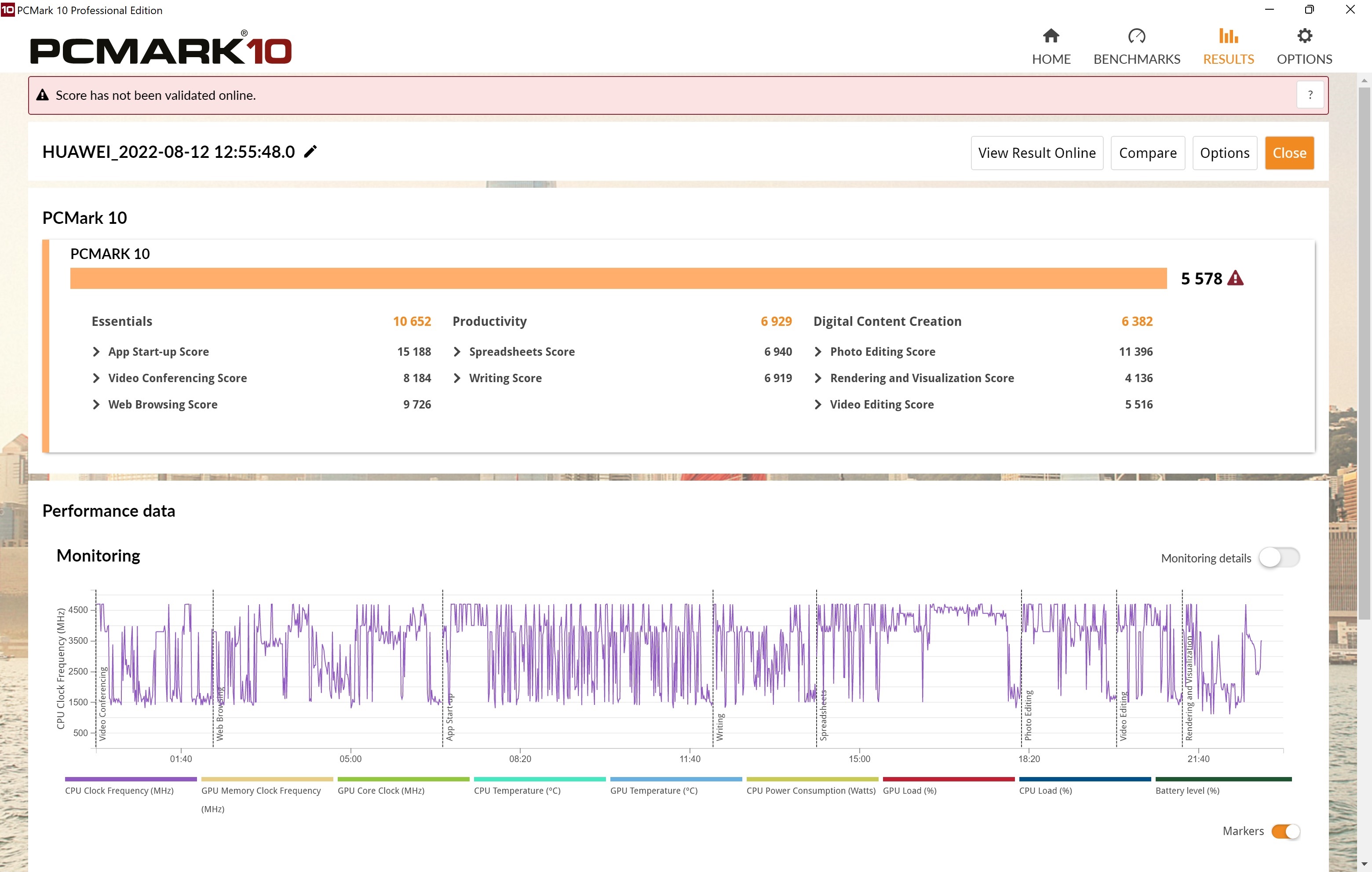Expand the Video Conferencing Score row
This screenshot has height=872, width=1372.
pos(96,378)
